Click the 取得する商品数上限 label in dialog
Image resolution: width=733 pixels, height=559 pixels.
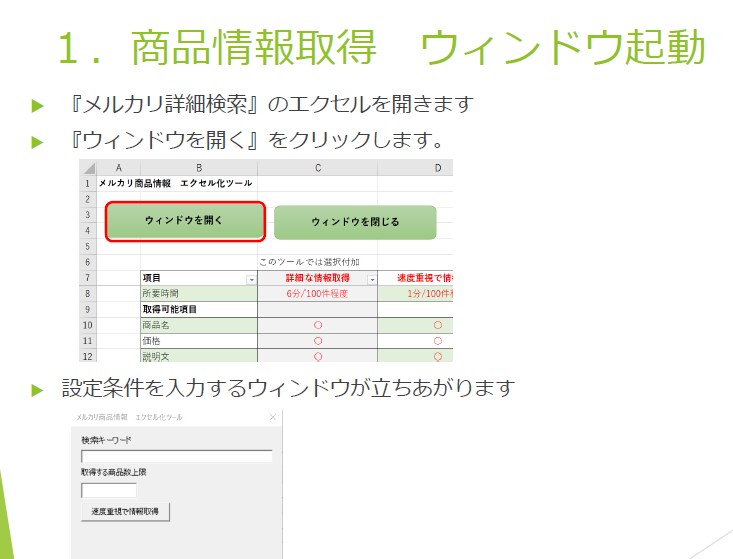[114, 472]
